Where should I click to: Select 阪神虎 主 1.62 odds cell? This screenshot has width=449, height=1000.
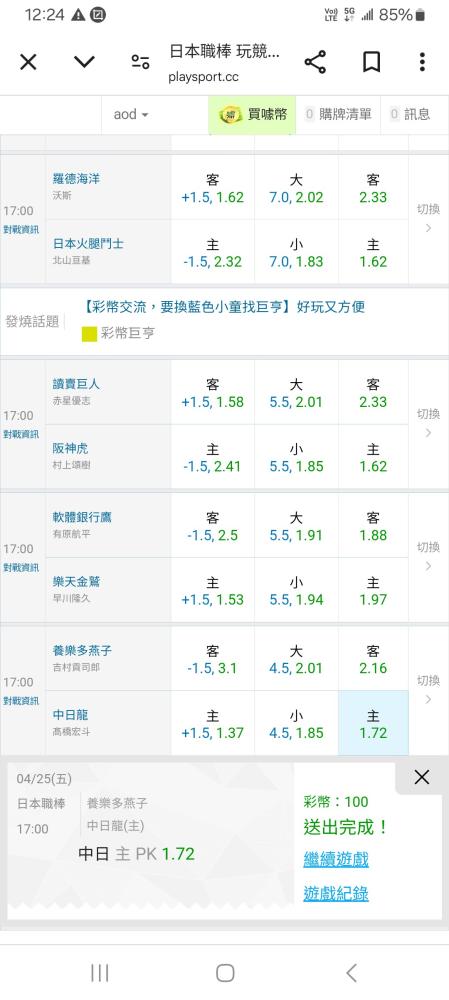tap(373, 457)
